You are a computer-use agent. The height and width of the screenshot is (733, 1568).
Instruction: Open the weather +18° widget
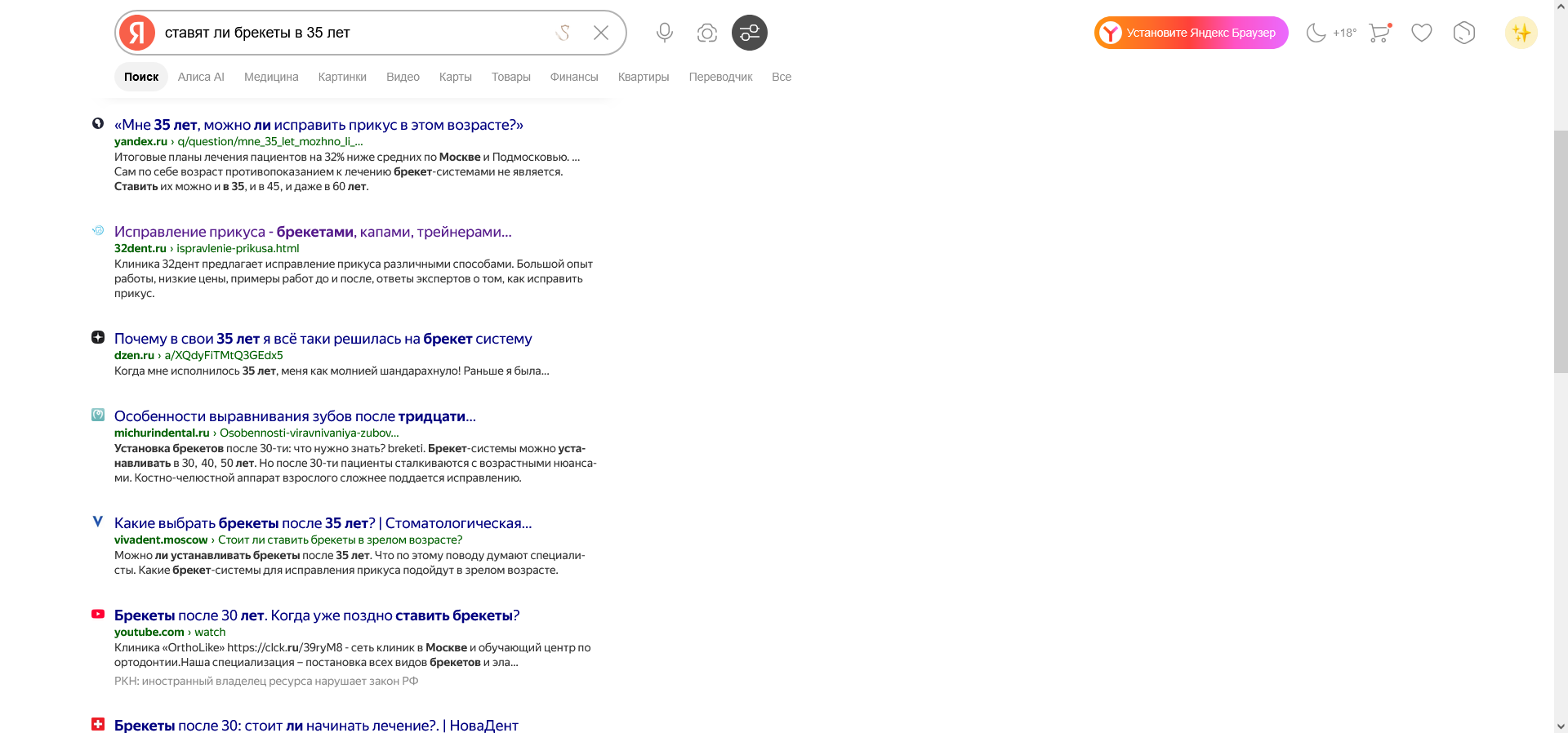pos(1344,33)
